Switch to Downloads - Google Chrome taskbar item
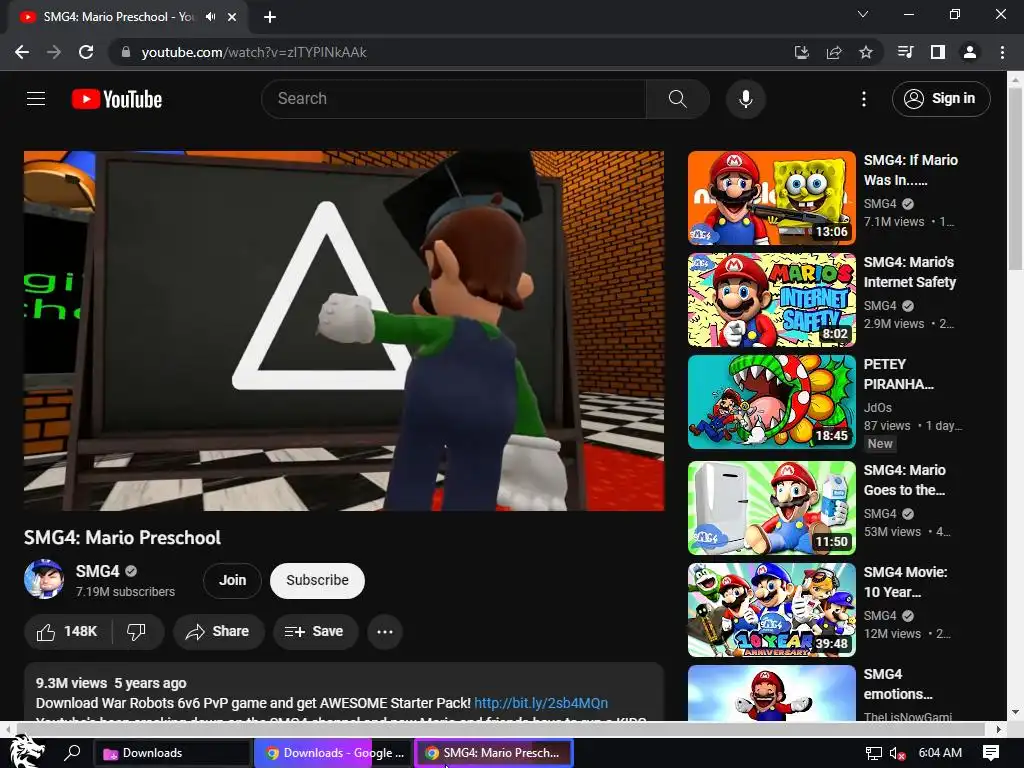The height and width of the screenshot is (768, 1024). pyautogui.click(x=333, y=753)
